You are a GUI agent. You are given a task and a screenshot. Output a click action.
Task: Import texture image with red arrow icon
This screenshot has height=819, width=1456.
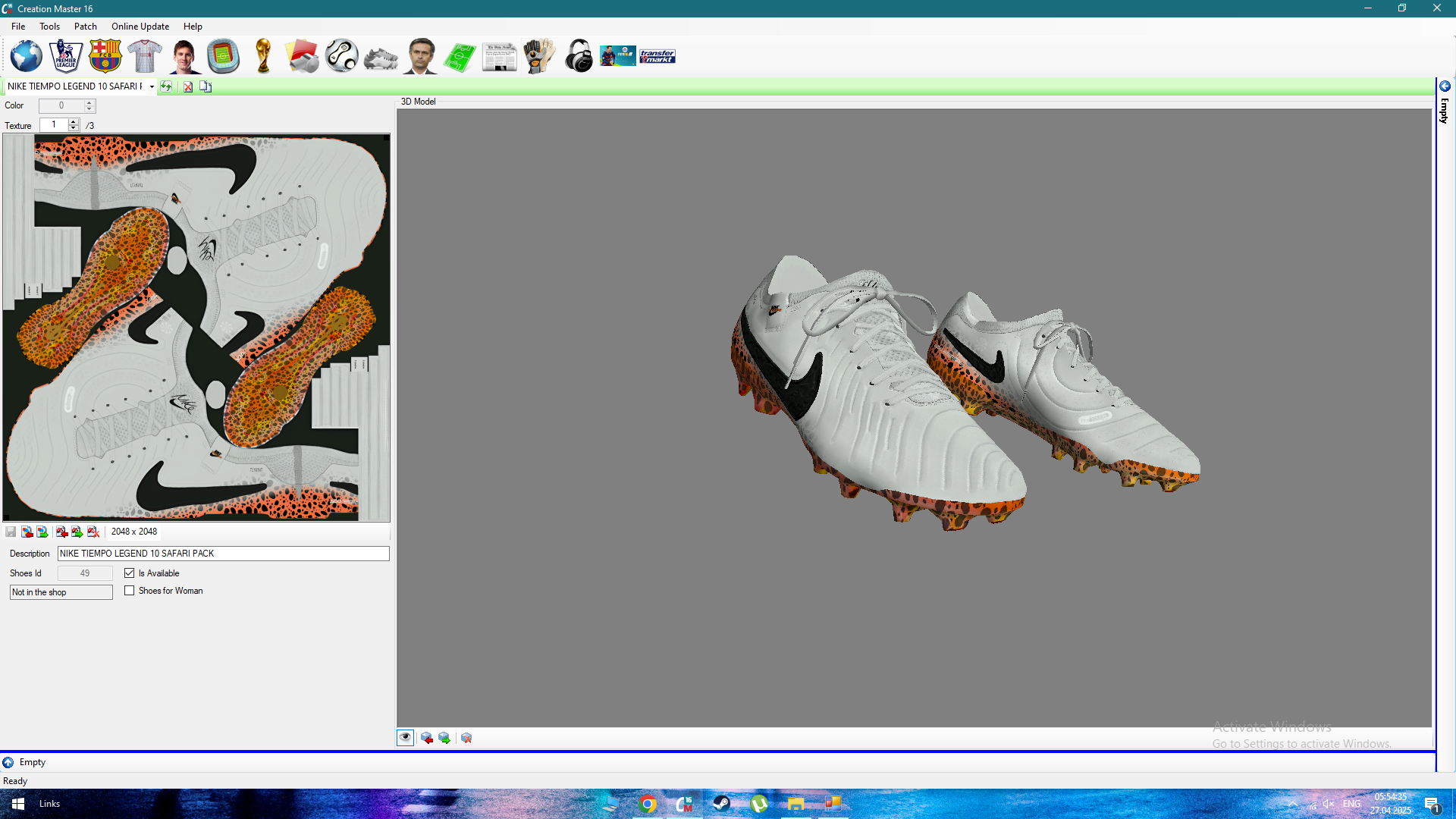[x=27, y=532]
